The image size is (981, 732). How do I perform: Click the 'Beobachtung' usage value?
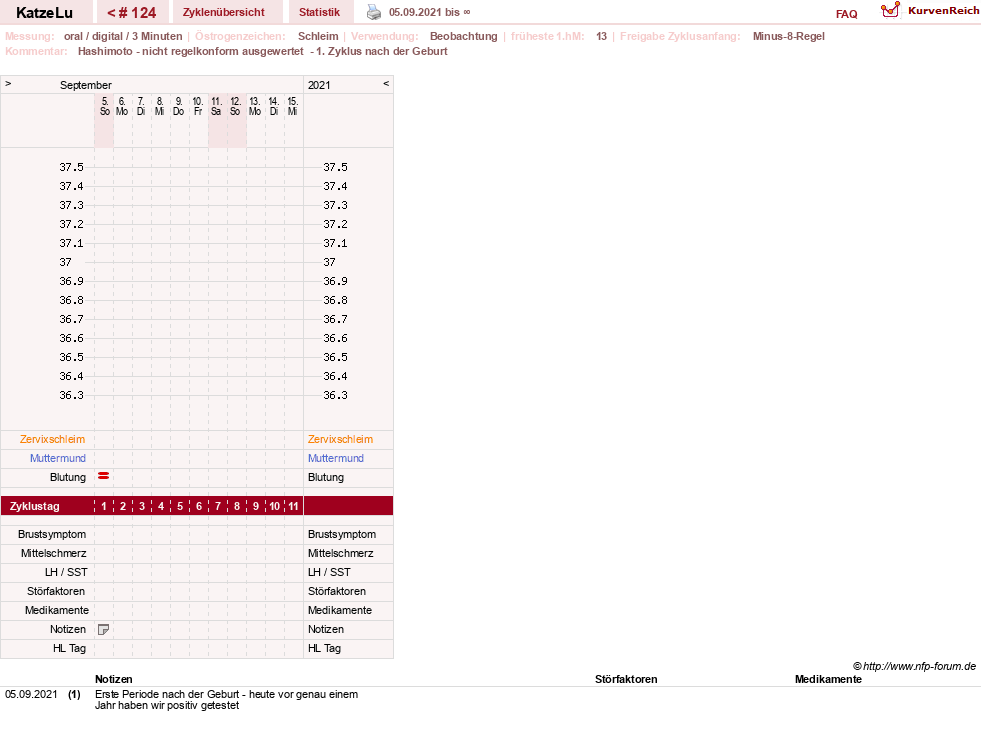tap(464, 36)
